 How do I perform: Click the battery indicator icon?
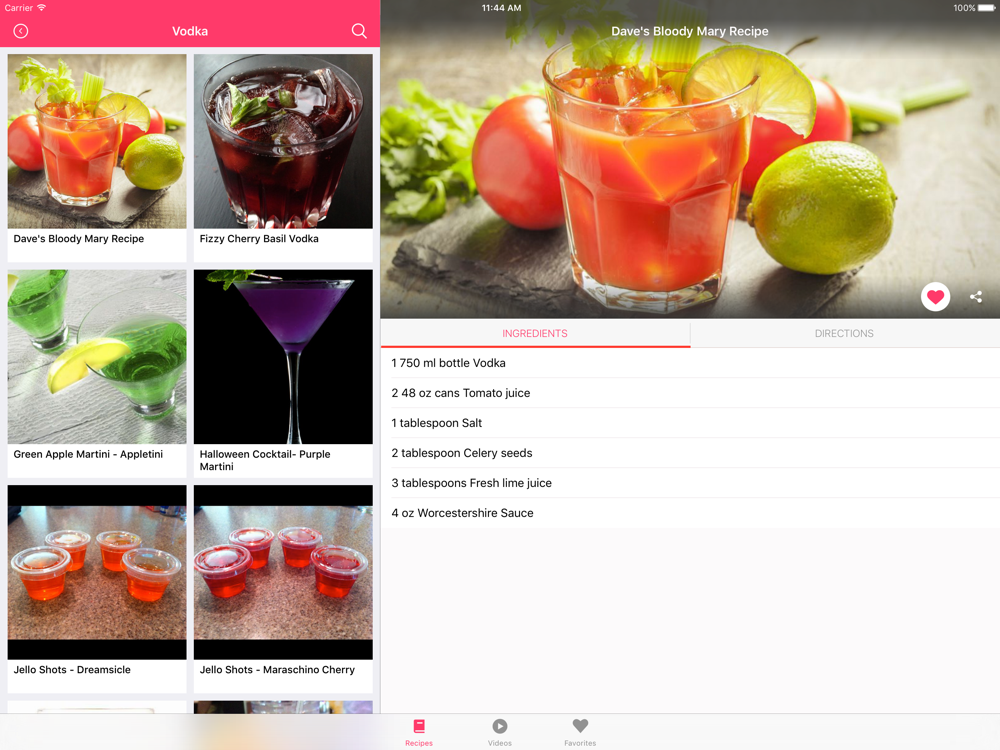(x=986, y=8)
